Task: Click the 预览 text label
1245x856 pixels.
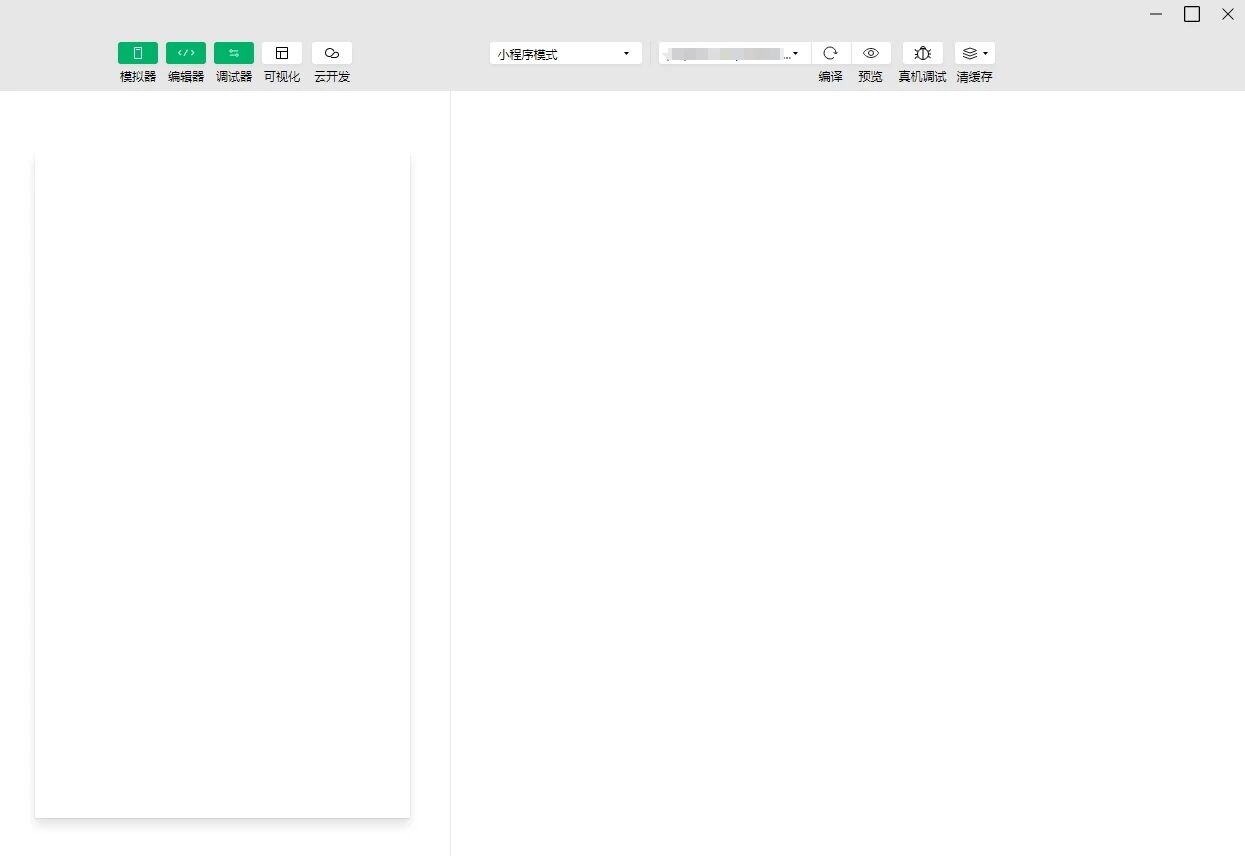Action: coord(871,77)
